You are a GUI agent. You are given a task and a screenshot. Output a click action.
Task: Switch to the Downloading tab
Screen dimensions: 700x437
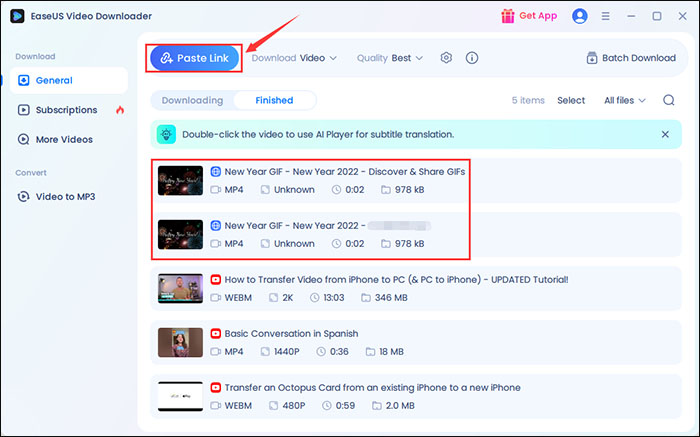pyautogui.click(x=192, y=100)
